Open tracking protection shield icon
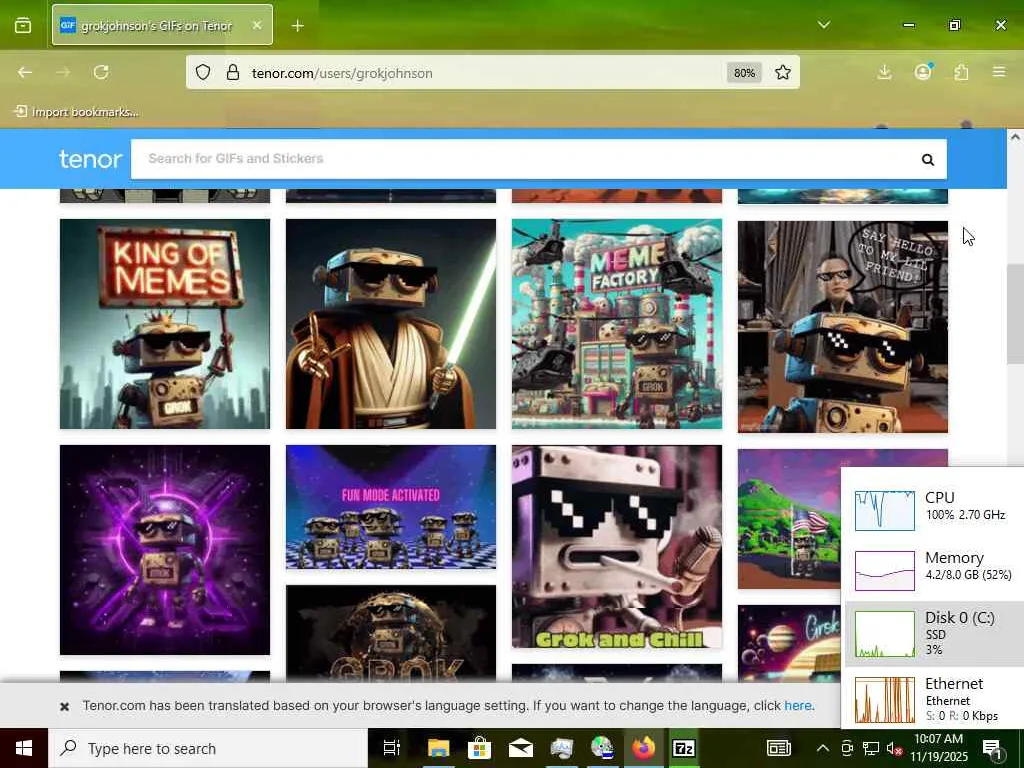 tap(203, 72)
